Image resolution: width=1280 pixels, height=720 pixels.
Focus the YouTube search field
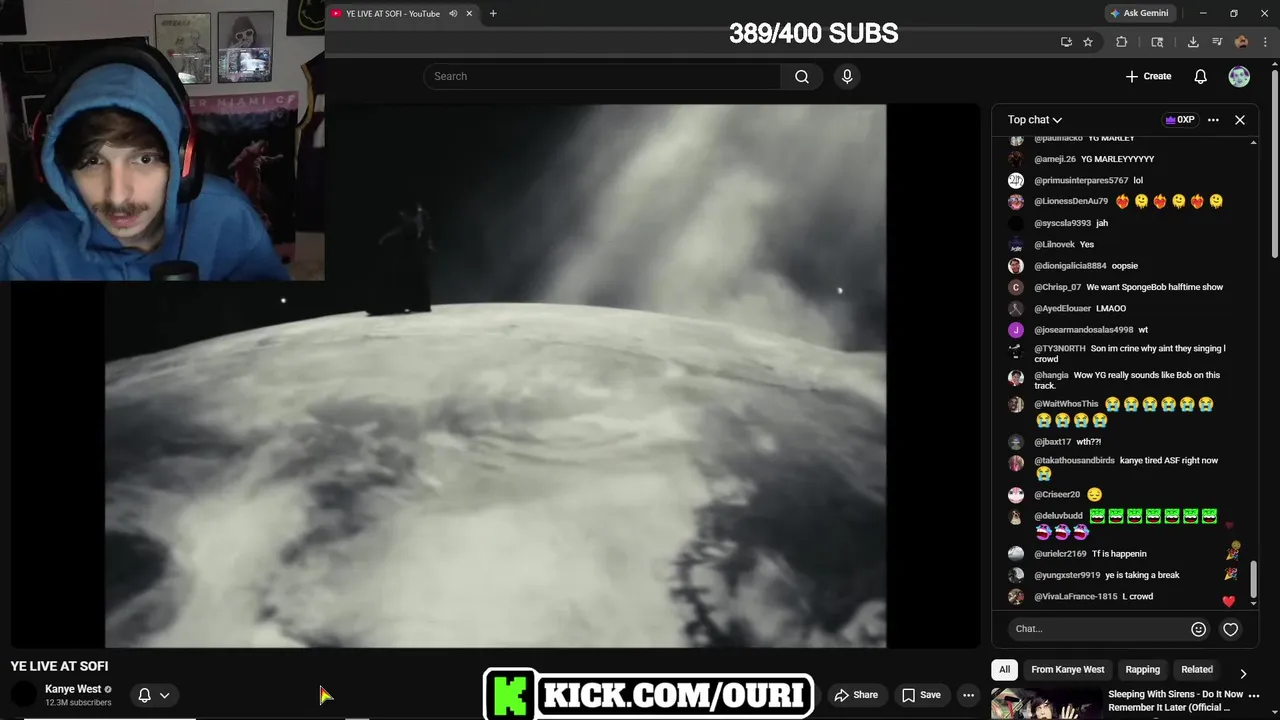click(602, 76)
